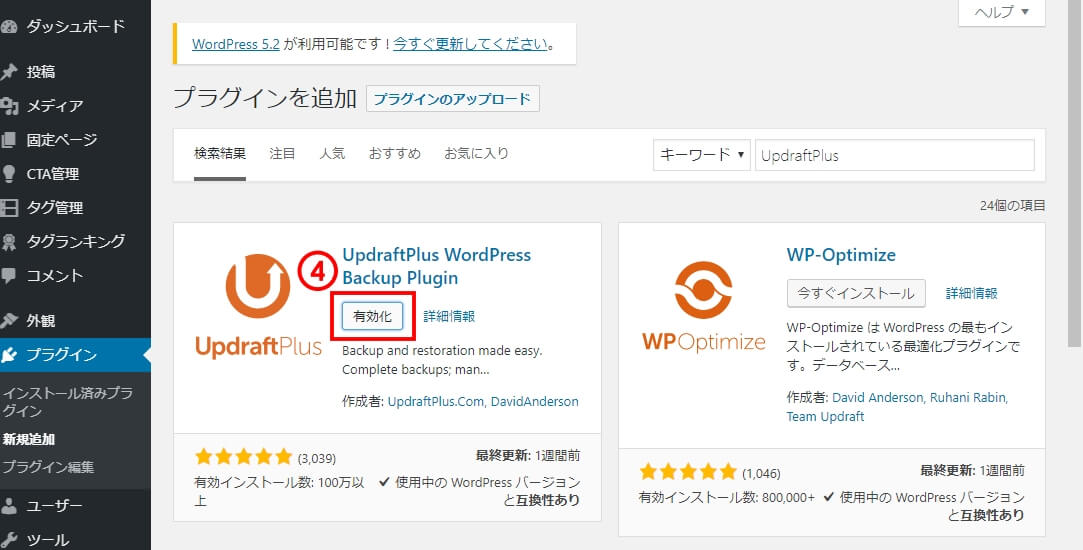
Task: Go to インストール済みプラグイン submenu
Action: [68, 402]
